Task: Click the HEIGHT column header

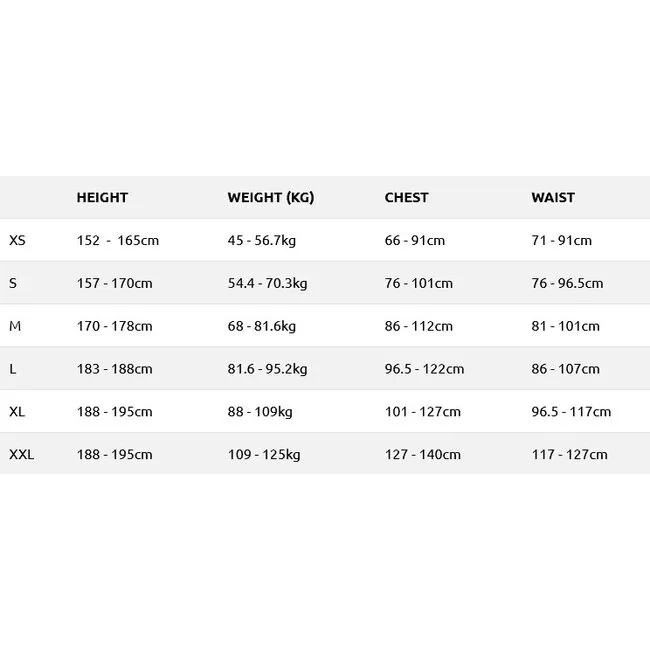Action: click(102, 197)
